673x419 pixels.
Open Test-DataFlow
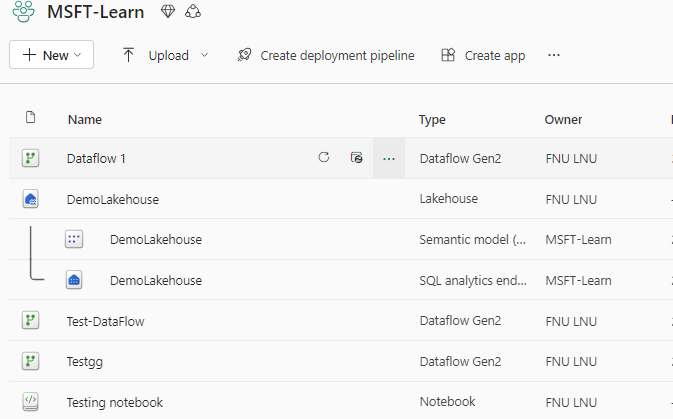(x=106, y=322)
